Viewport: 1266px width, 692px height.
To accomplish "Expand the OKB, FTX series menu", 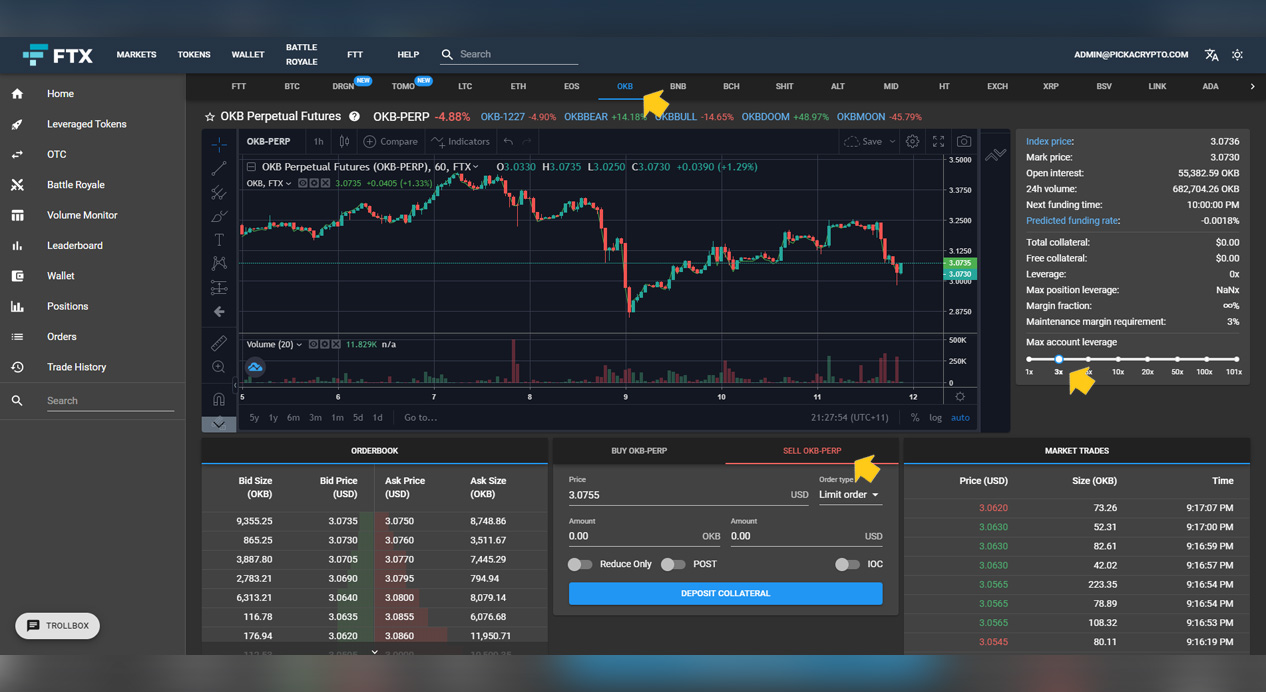I will pos(288,184).
